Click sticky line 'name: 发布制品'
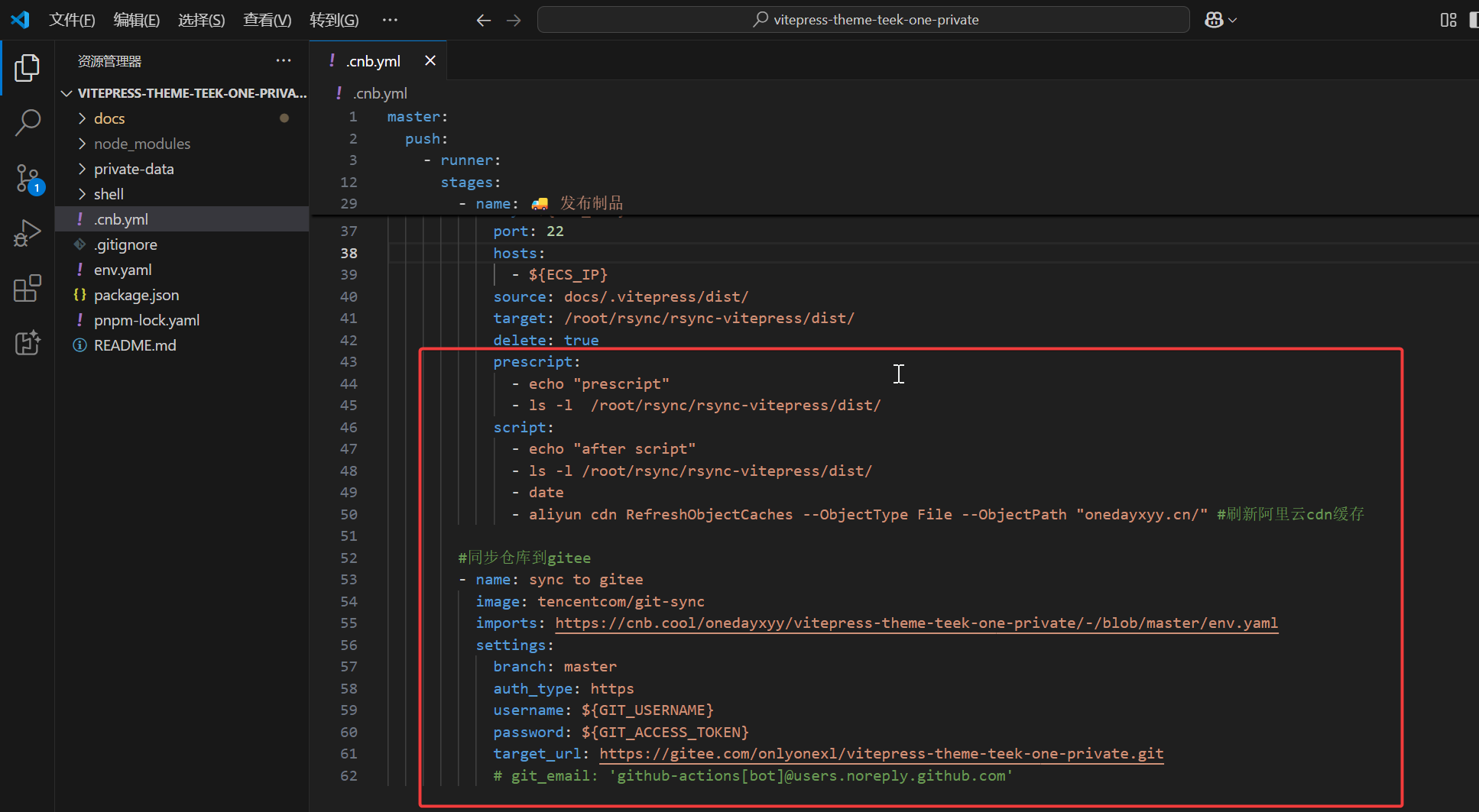Screen dimensions: 1479x812 coord(540,204)
